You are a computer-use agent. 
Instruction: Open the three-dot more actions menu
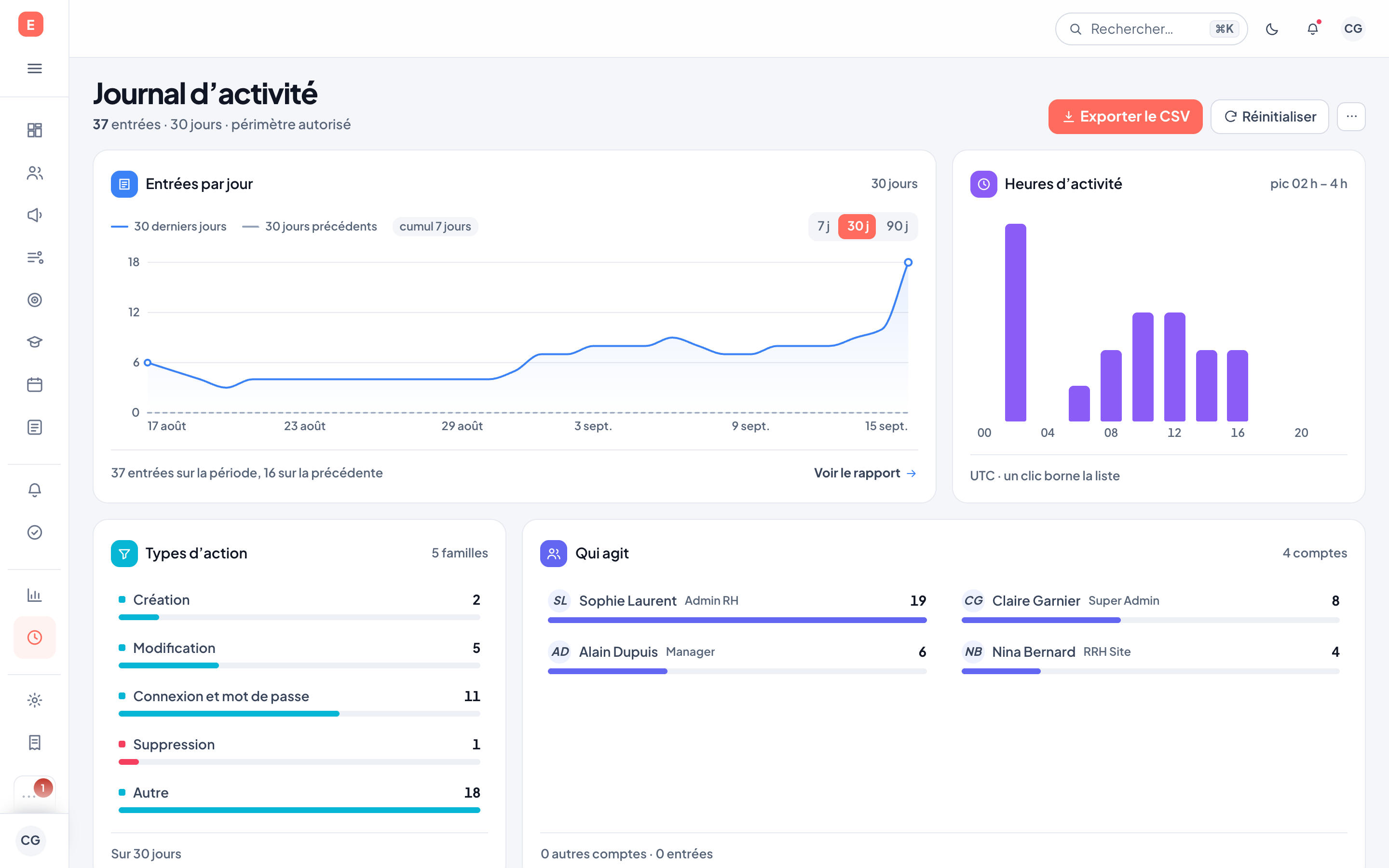[x=1352, y=117]
